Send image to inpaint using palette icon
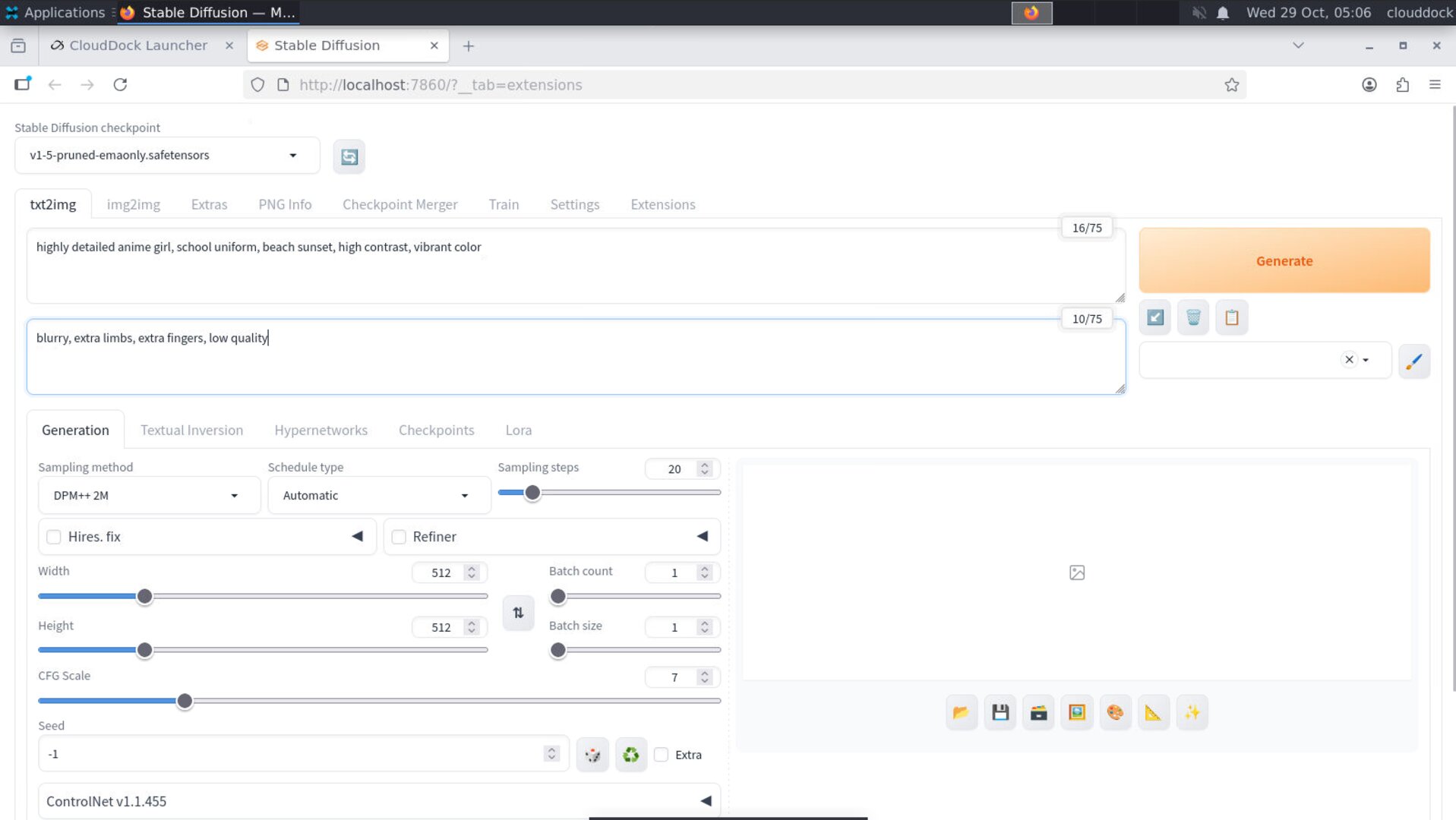Viewport: 1456px width, 820px height. point(1115,712)
